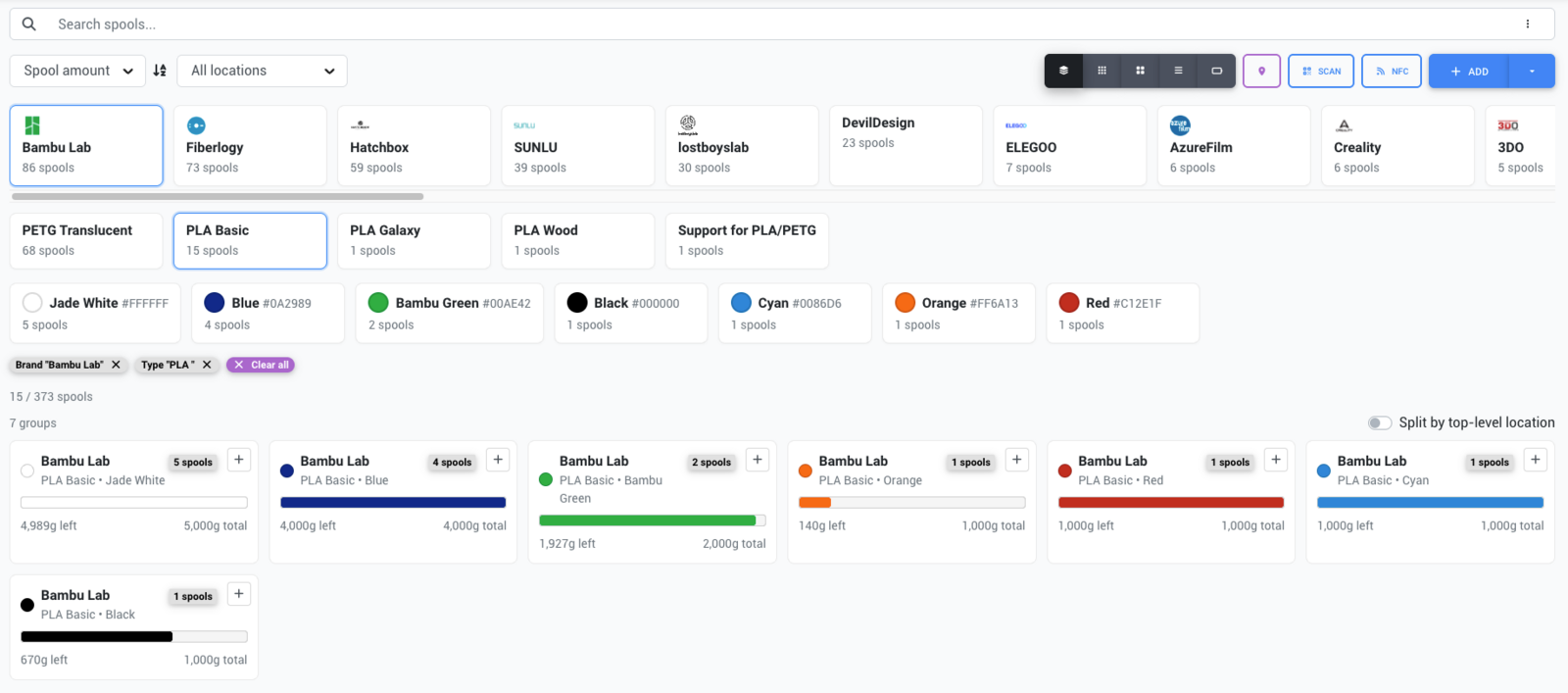Toggle sort direction icon
The image size is (1568, 693).
pyautogui.click(x=160, y=71)
